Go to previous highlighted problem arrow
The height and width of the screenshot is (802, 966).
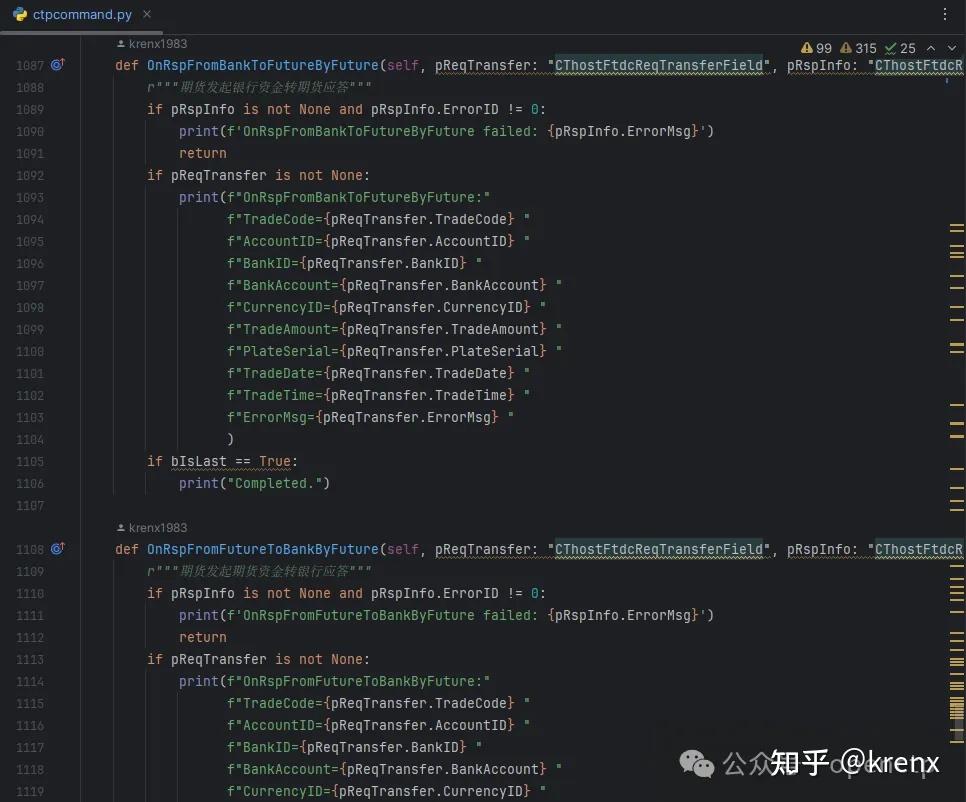pyautogui.click(x=931, y=48)
